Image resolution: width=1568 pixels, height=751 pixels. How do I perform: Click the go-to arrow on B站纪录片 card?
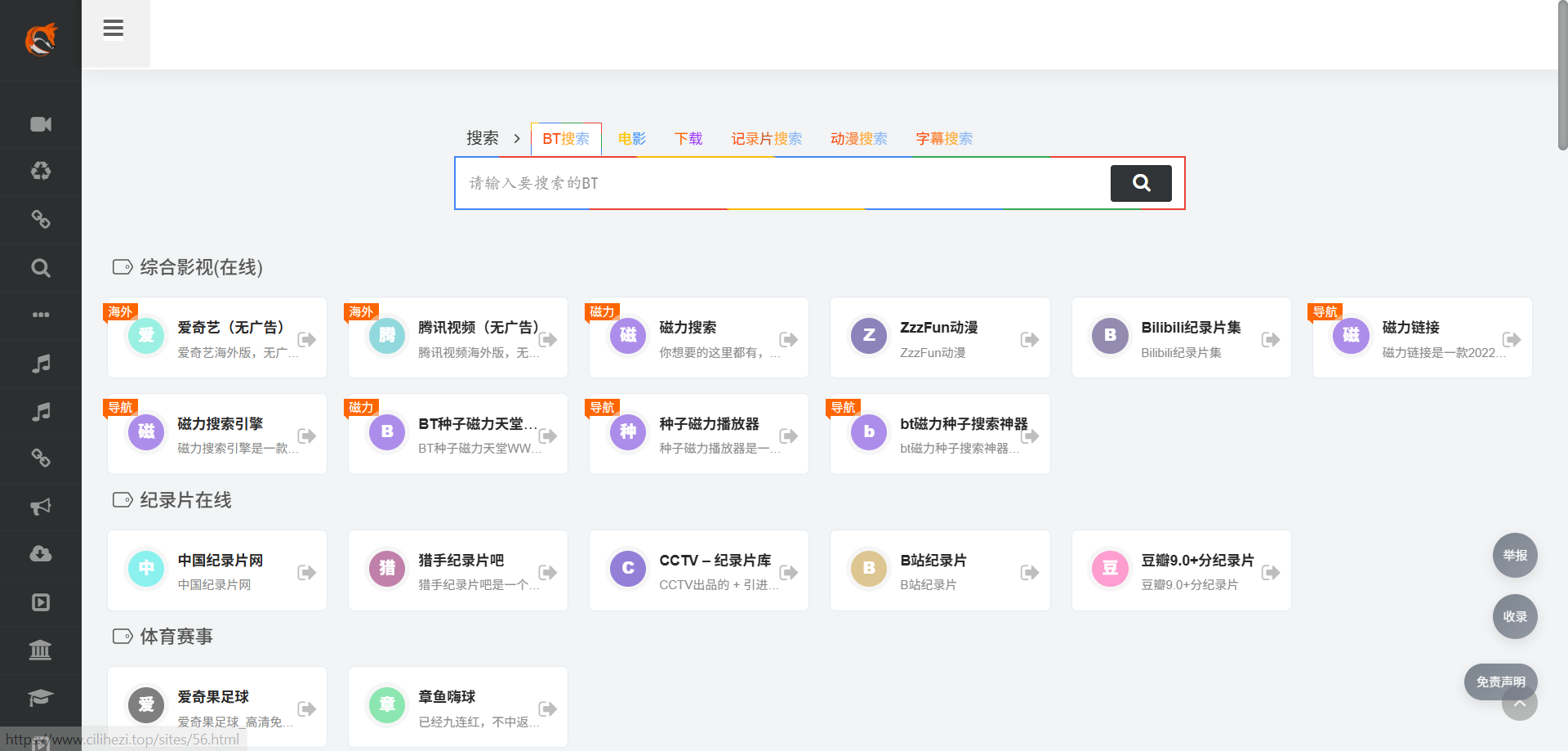pos(1030,572)
